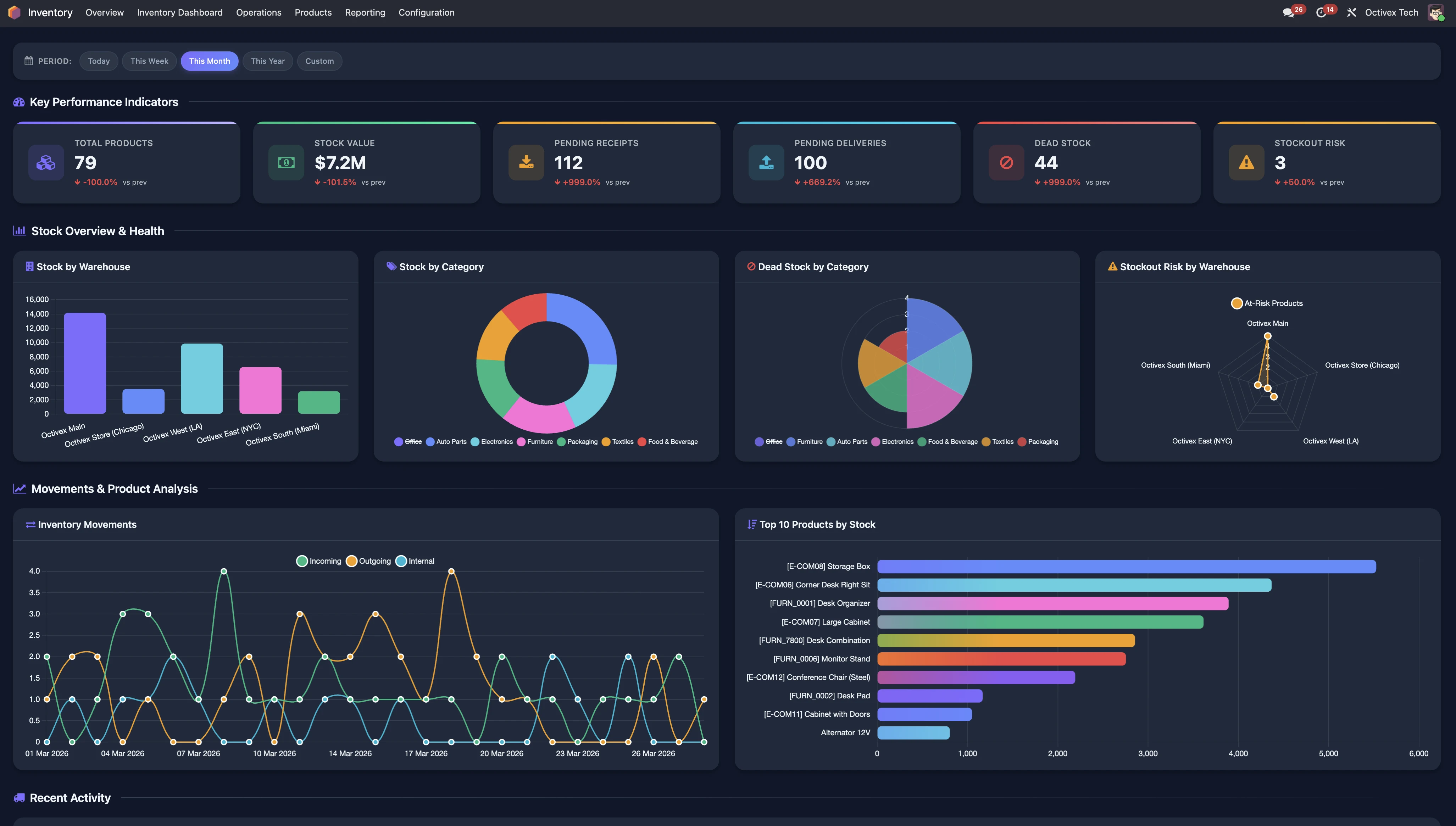Open the Stock Value KPI card

[x=367, y=162]
